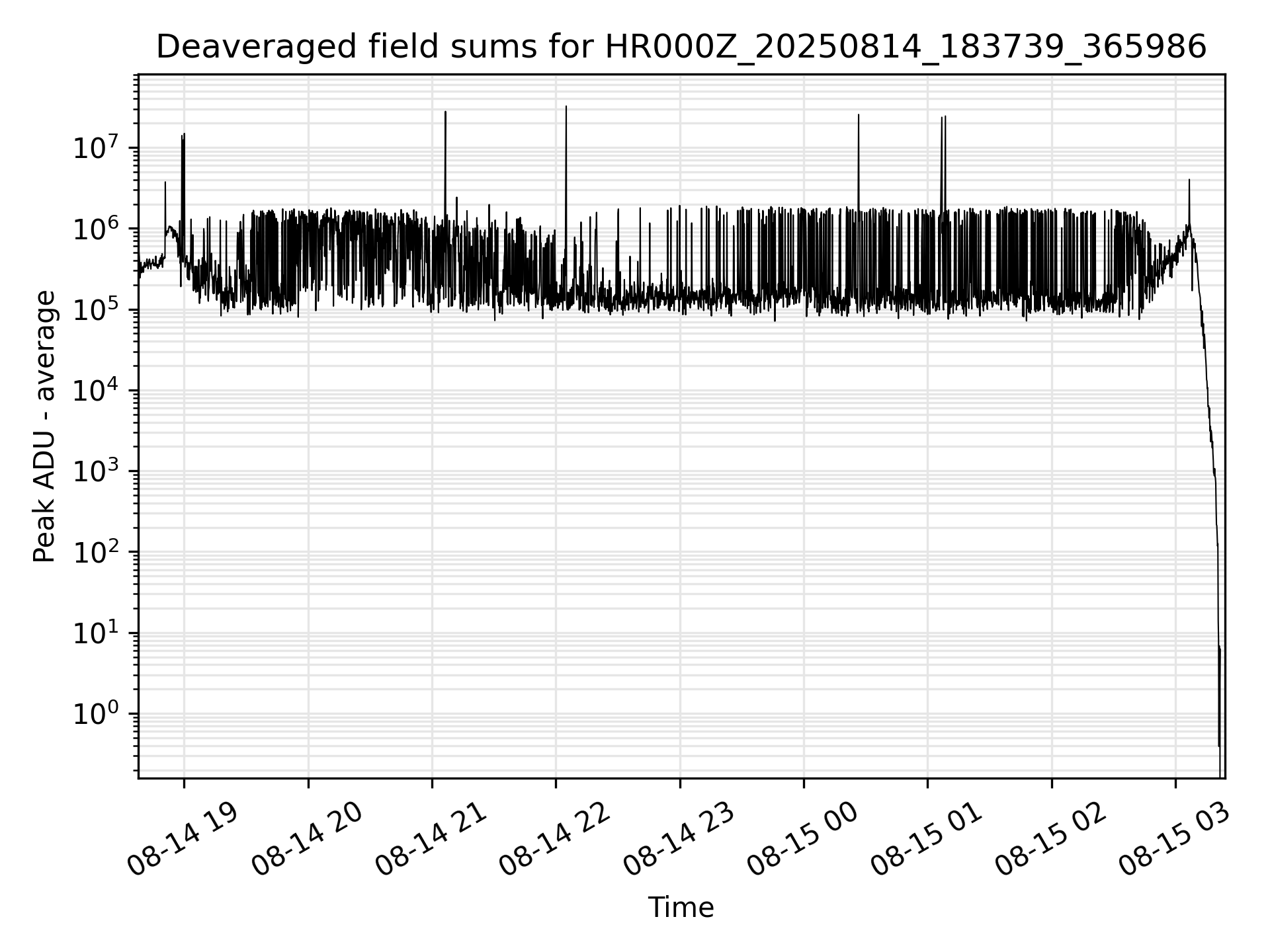Image resolution: width=1270 pixels, height=952 pixels.
Task: Click the x tick label '08-15 00'
Action: click(x=803, y=840)
